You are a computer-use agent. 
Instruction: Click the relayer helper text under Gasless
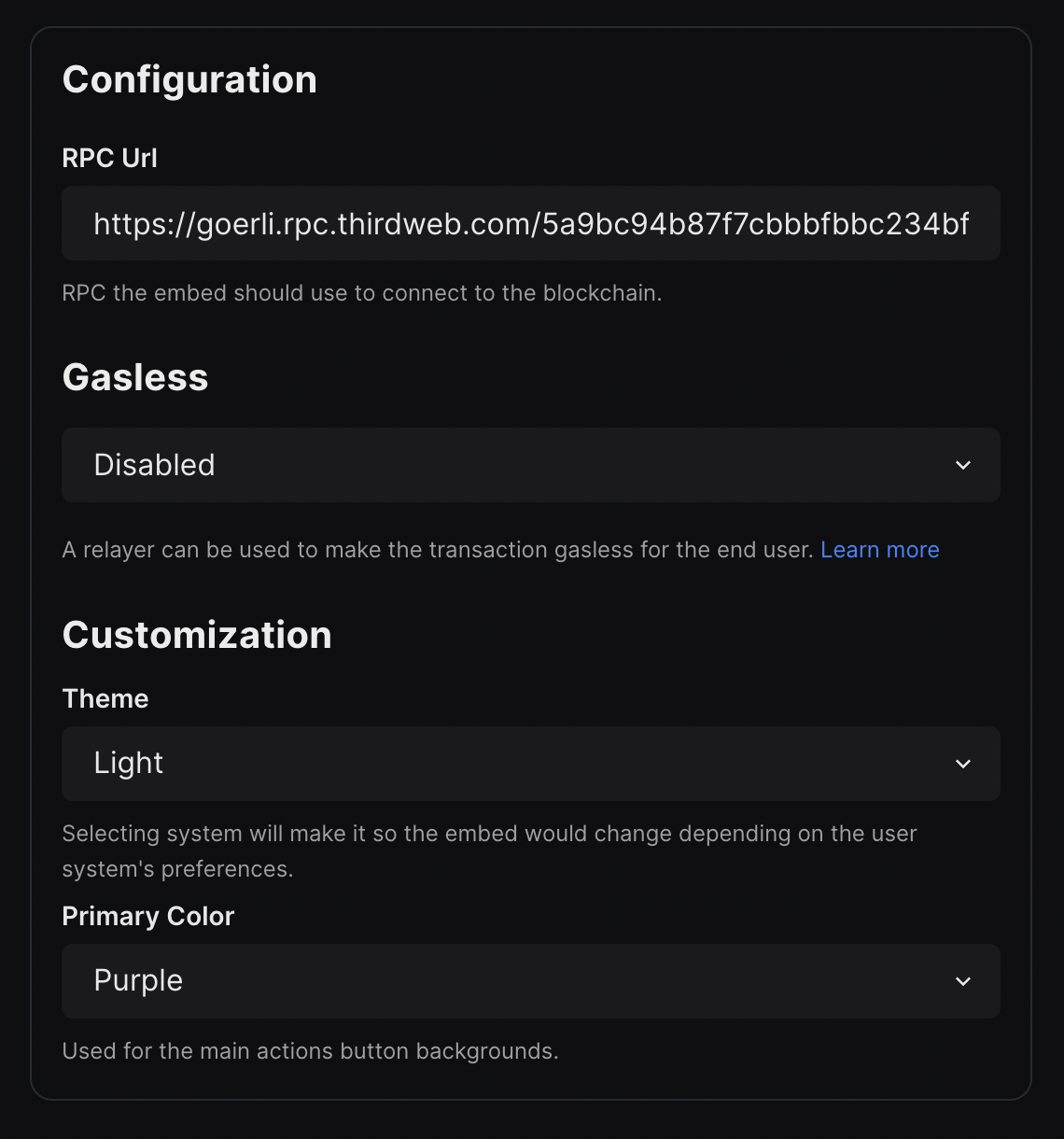click(439, 550)
